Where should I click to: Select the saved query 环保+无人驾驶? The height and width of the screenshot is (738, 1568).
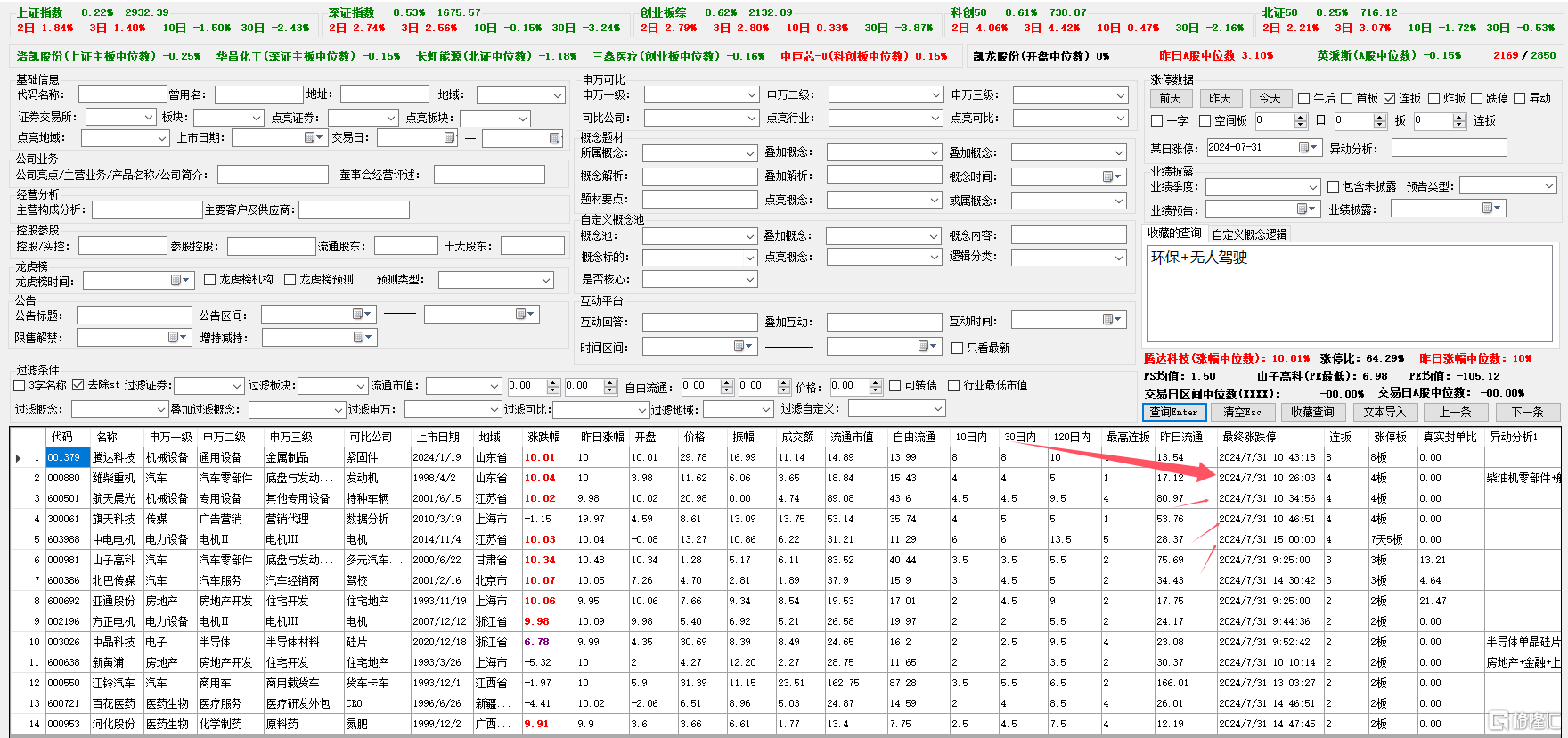click(x=1198, y=258)
